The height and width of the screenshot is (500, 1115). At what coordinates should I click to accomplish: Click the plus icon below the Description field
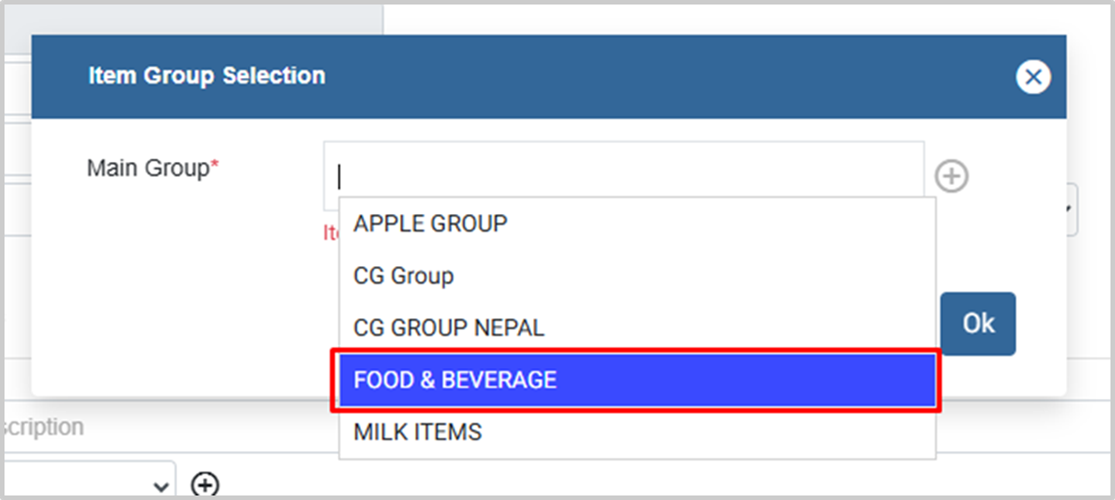point(205,485)
